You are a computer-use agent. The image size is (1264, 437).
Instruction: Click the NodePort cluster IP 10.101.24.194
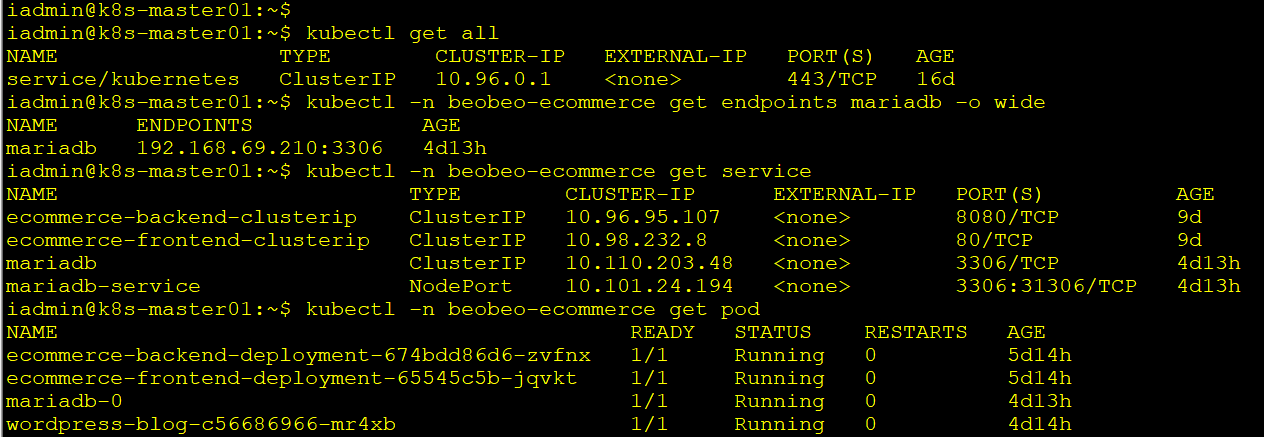tap(649, 286)
